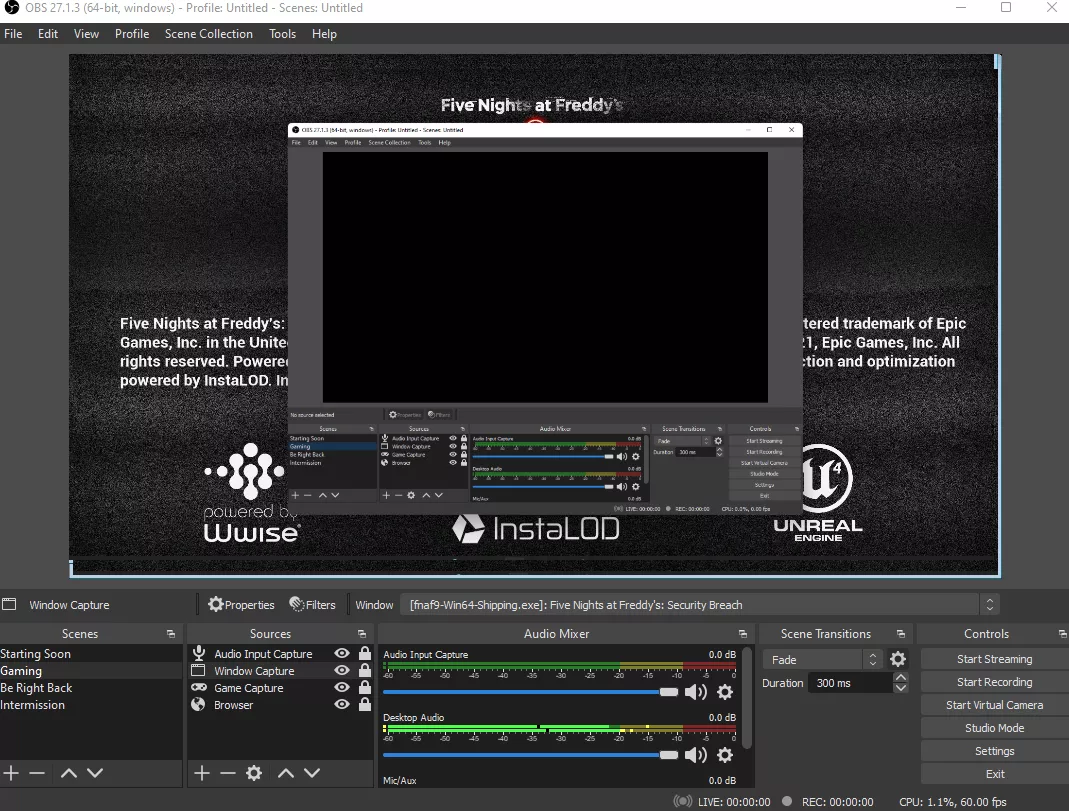Open the Fade transition dropdown

pos(822,659)
